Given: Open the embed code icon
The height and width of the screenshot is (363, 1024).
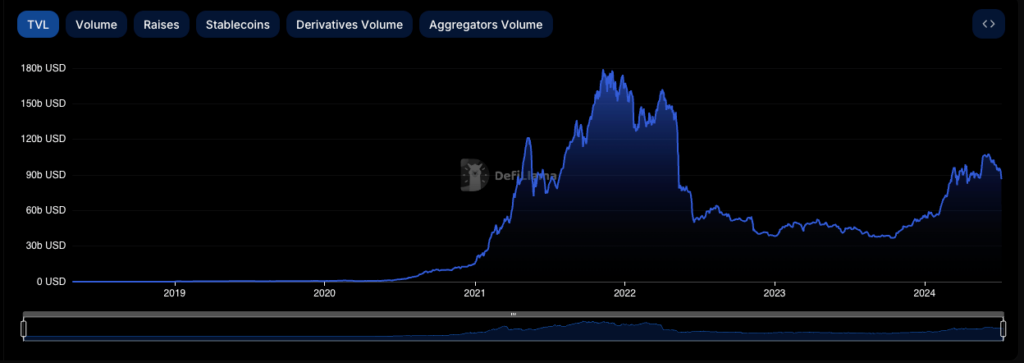Looking at the screenshot, I should pyautogui.click(x=988, y=24).
